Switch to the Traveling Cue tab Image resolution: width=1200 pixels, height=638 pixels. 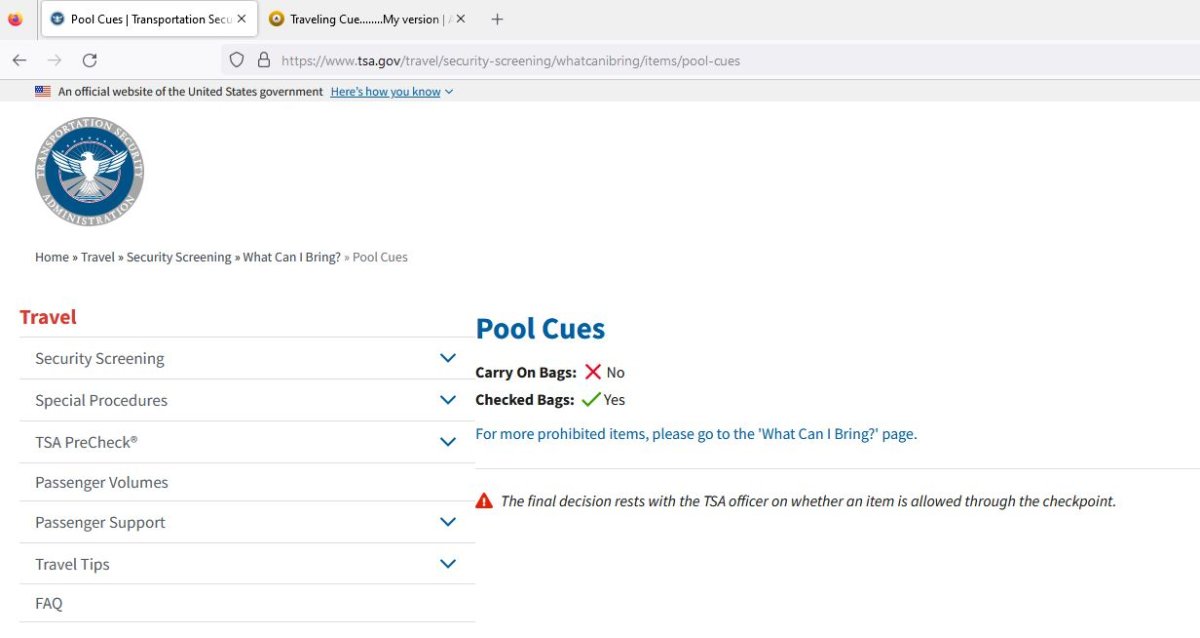(x=360, y=19)
